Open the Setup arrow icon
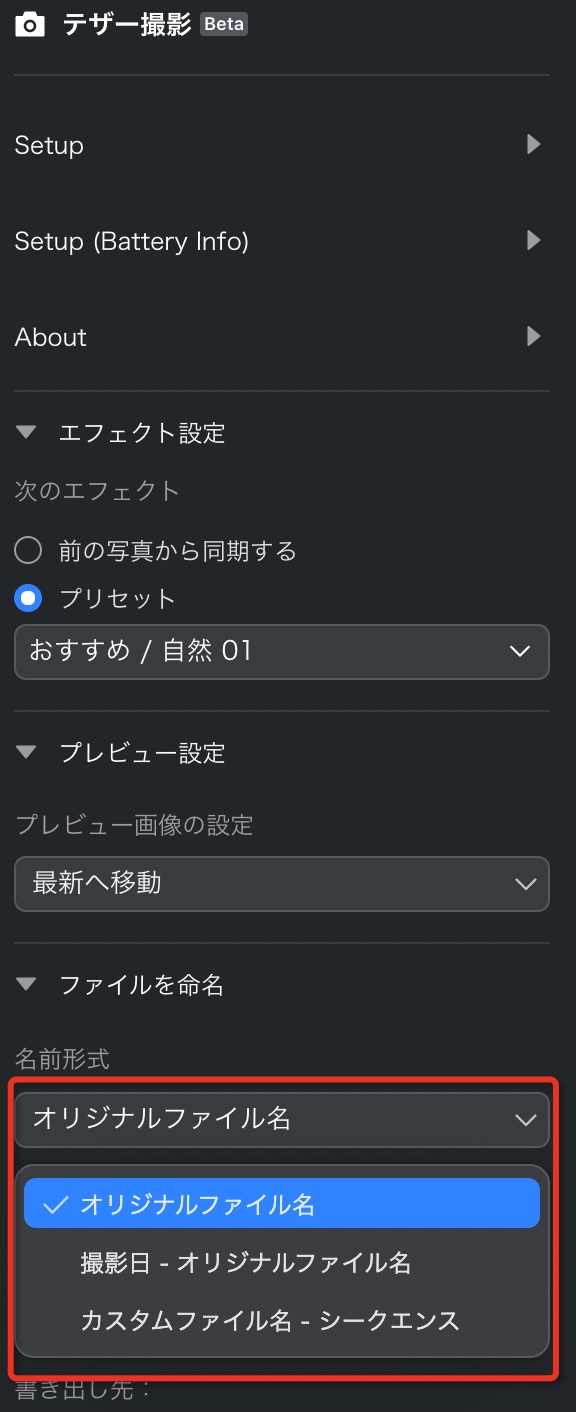Image resolution: width=576 pixels, height=1412 pixels. click(534, 144)
